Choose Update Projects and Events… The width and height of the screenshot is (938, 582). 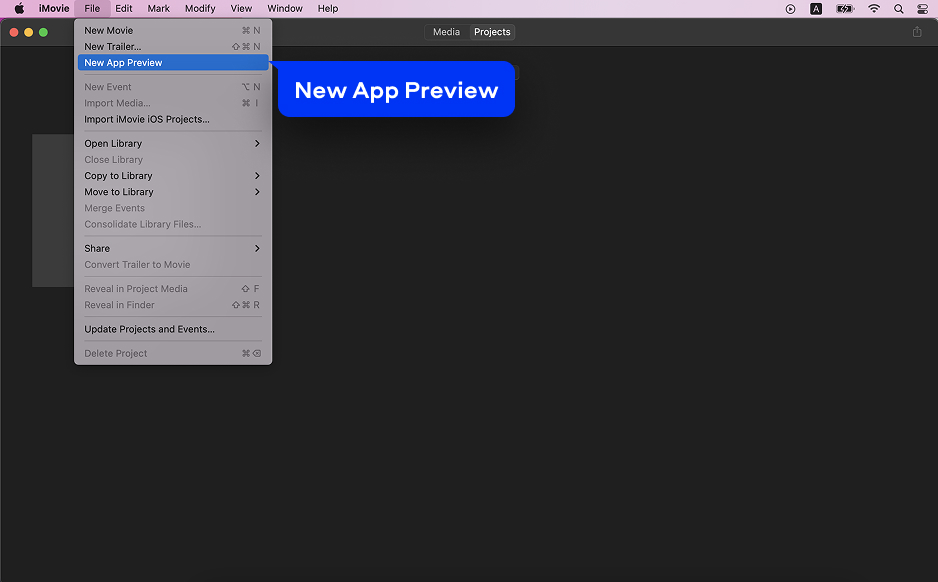(173, 329)
